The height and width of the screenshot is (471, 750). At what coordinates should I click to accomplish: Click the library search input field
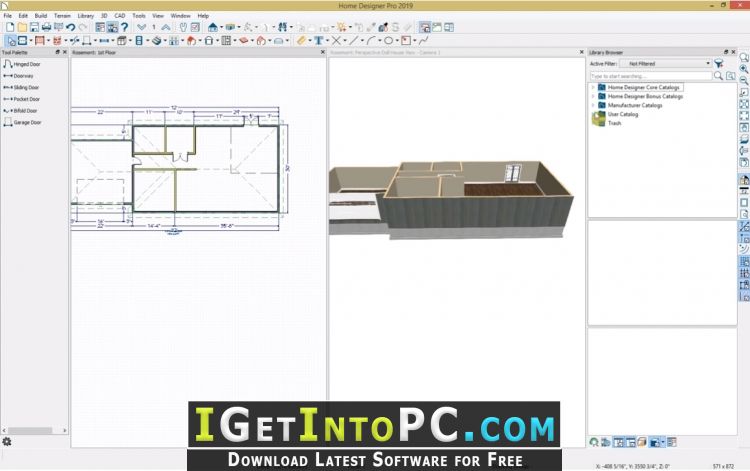coord(651,76)
